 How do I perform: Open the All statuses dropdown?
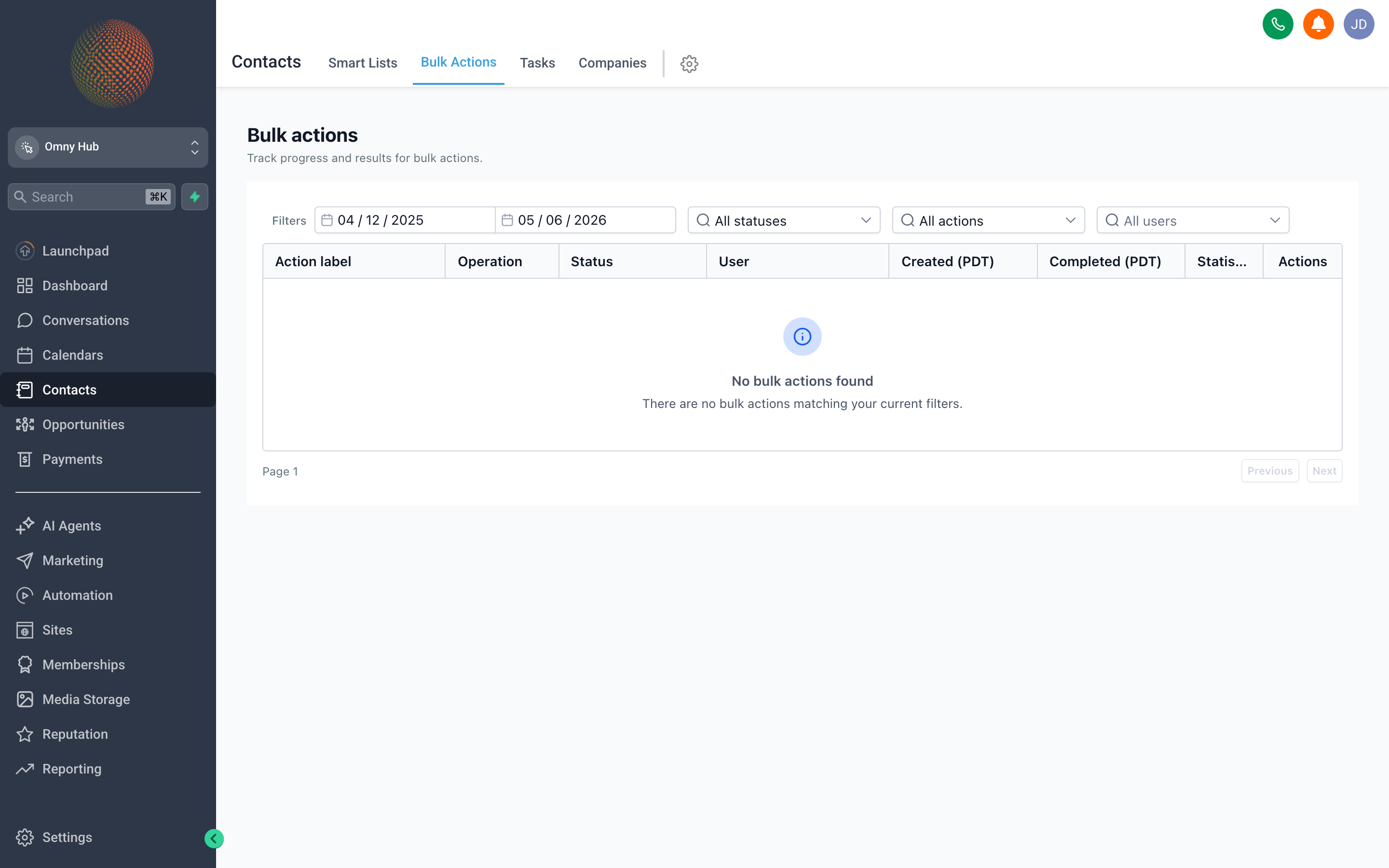tap(783, 220)
